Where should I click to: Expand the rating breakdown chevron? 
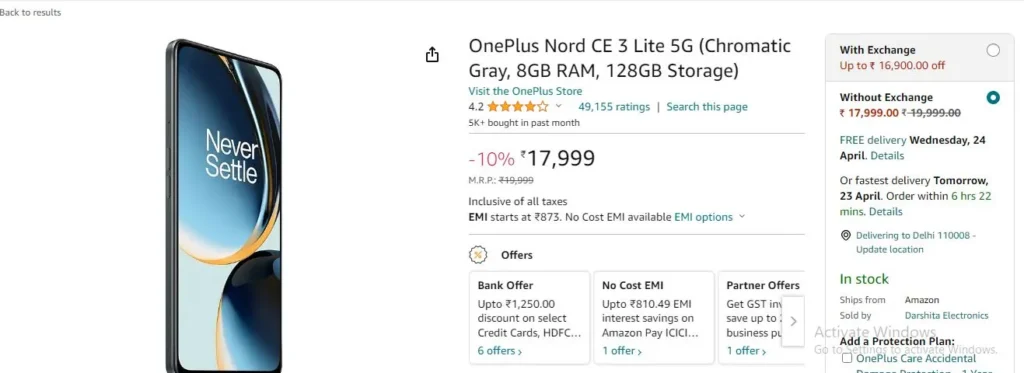(558, 106)
